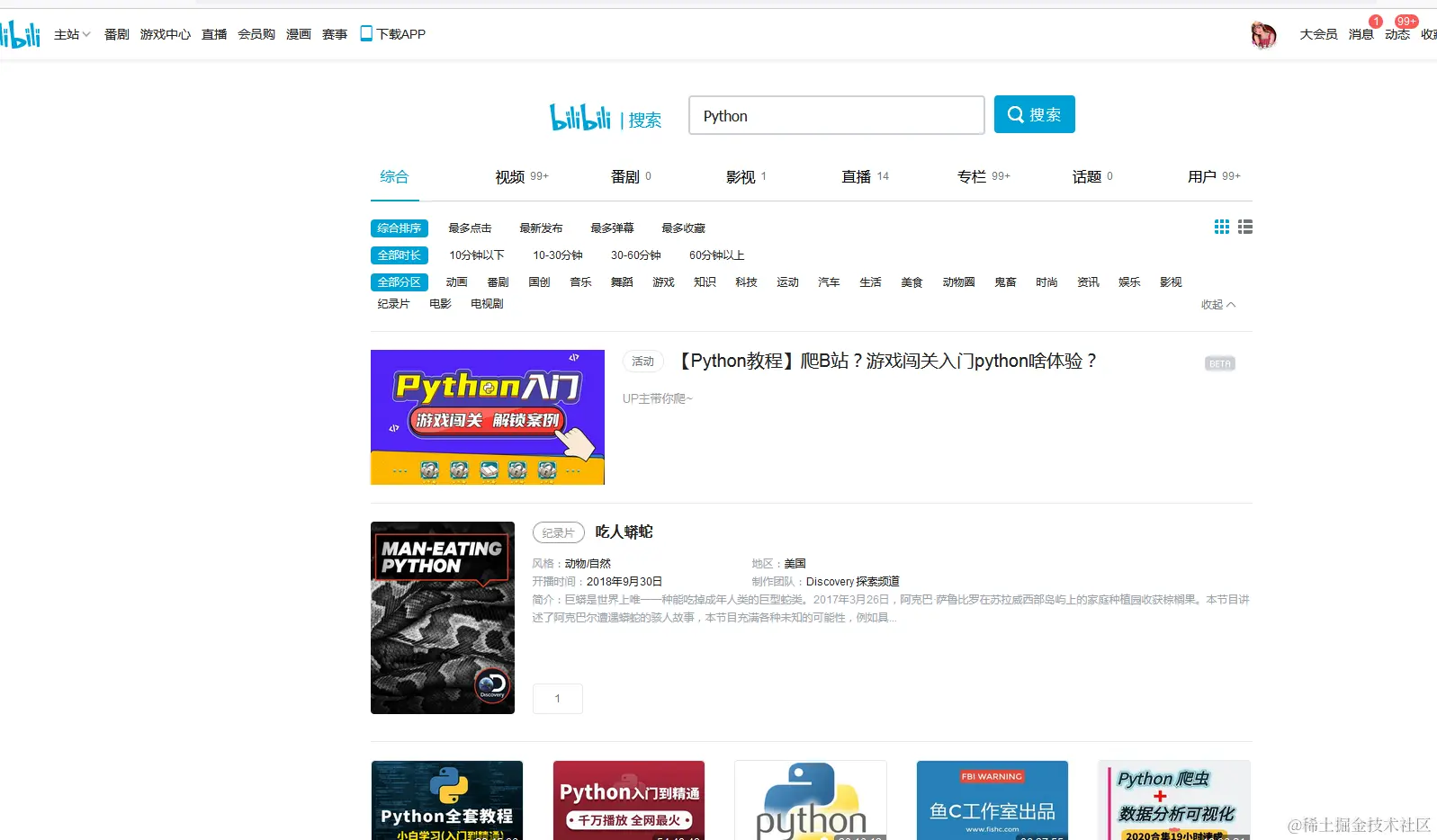Open Python爬虫数据分析可视化 video thumbnail

click(x=1174, y=800)
